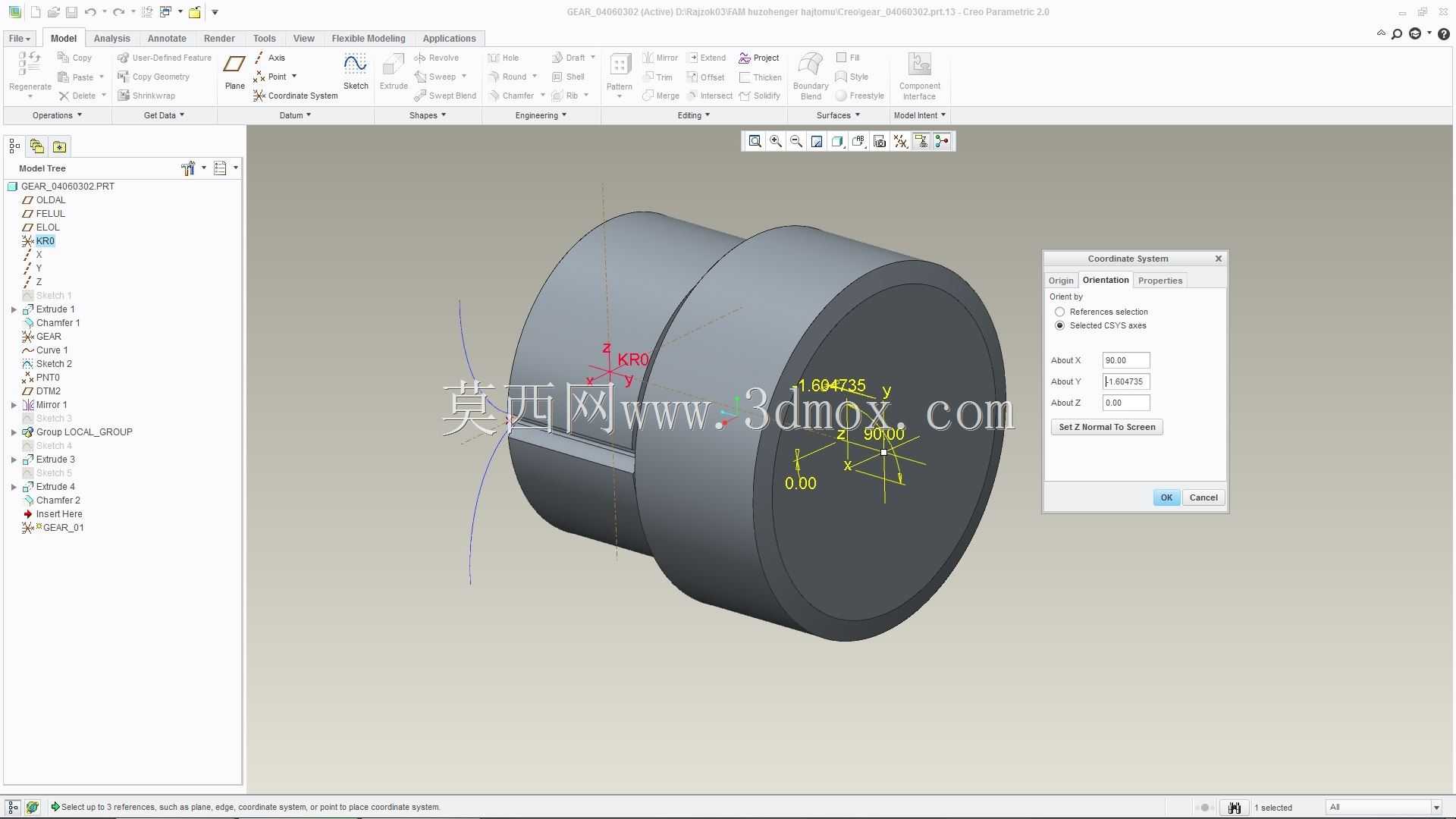Viewport: 1456px width, 819px height.
Task: Click the About Z input field
Action: click(1126, 403)
